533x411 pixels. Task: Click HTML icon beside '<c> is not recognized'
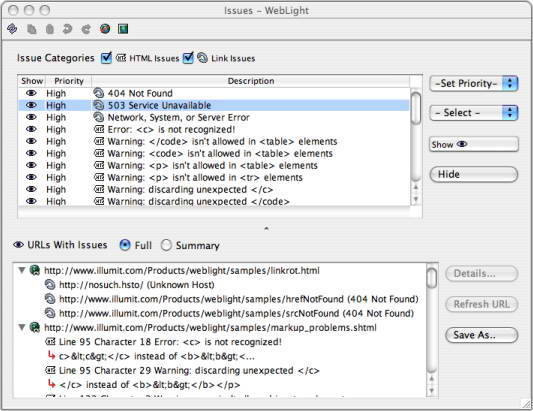(99, 129)
